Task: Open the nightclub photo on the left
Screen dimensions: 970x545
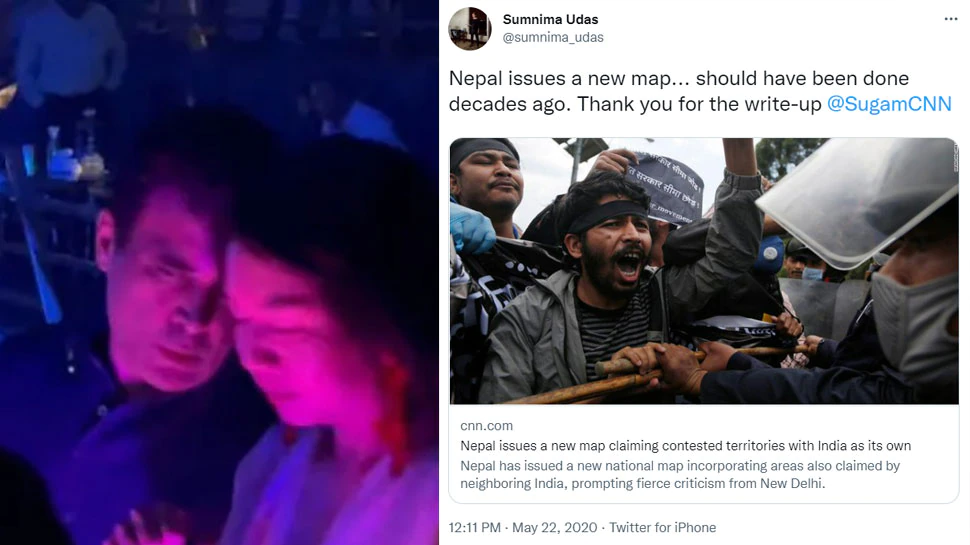Action: [219, 272]
